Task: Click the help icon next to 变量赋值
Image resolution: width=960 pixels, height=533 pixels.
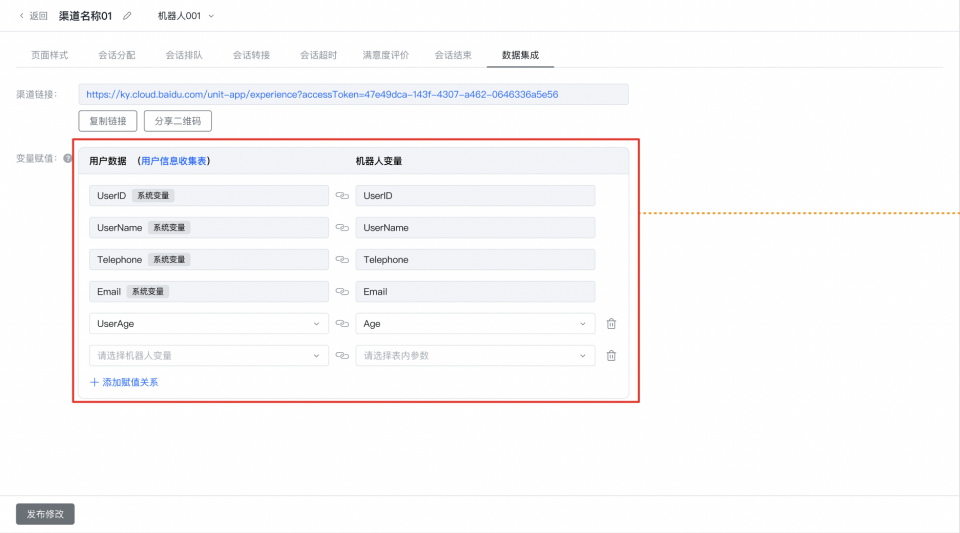Action: [68, 159]
